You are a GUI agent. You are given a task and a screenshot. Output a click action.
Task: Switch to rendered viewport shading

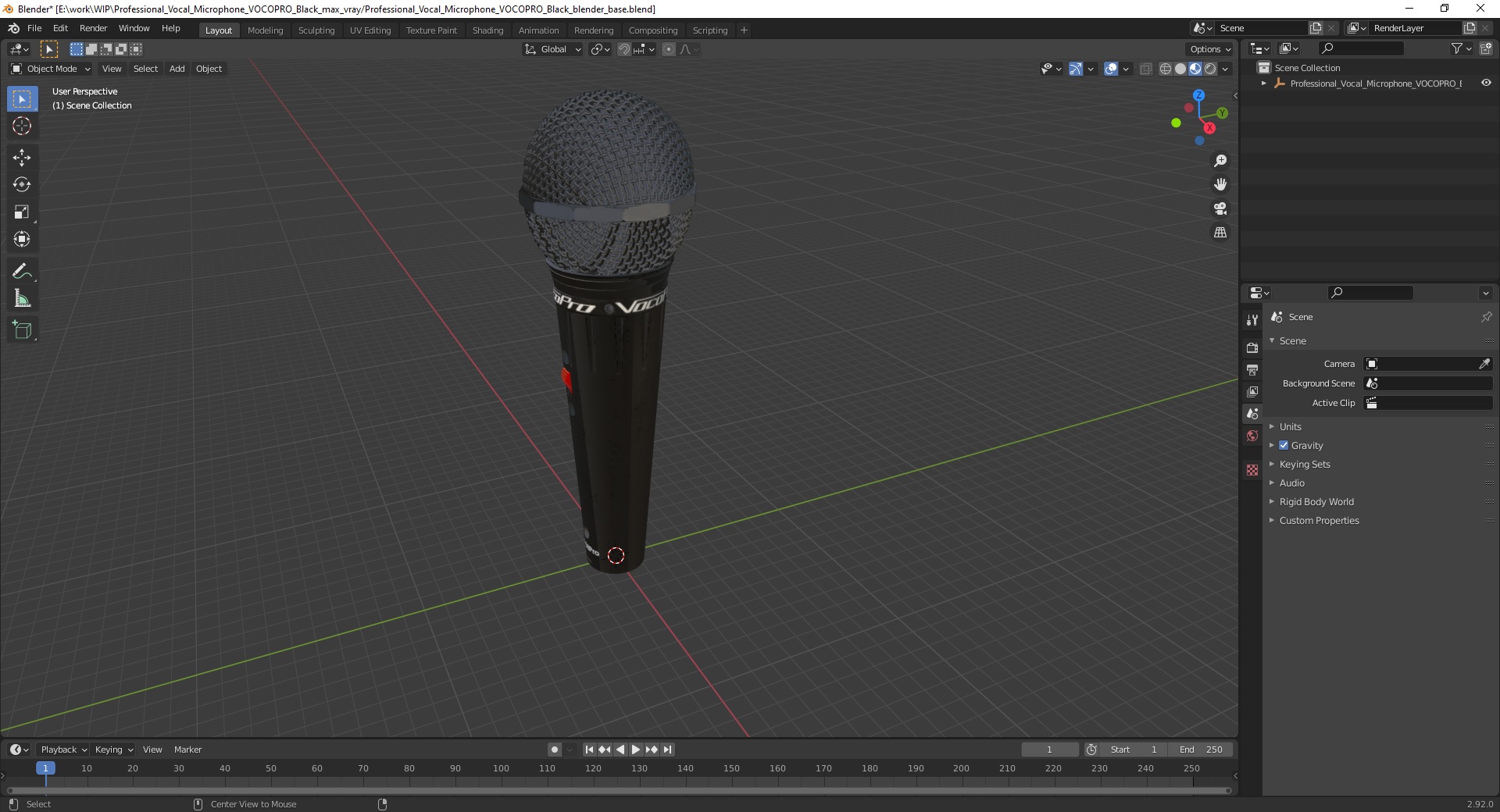(x=1210, y=69)
